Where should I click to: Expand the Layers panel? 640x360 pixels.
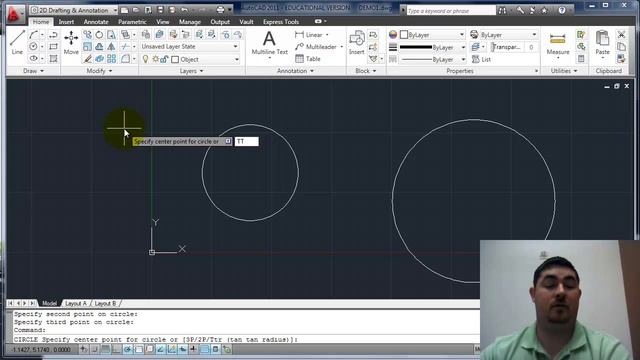point(191,71)
